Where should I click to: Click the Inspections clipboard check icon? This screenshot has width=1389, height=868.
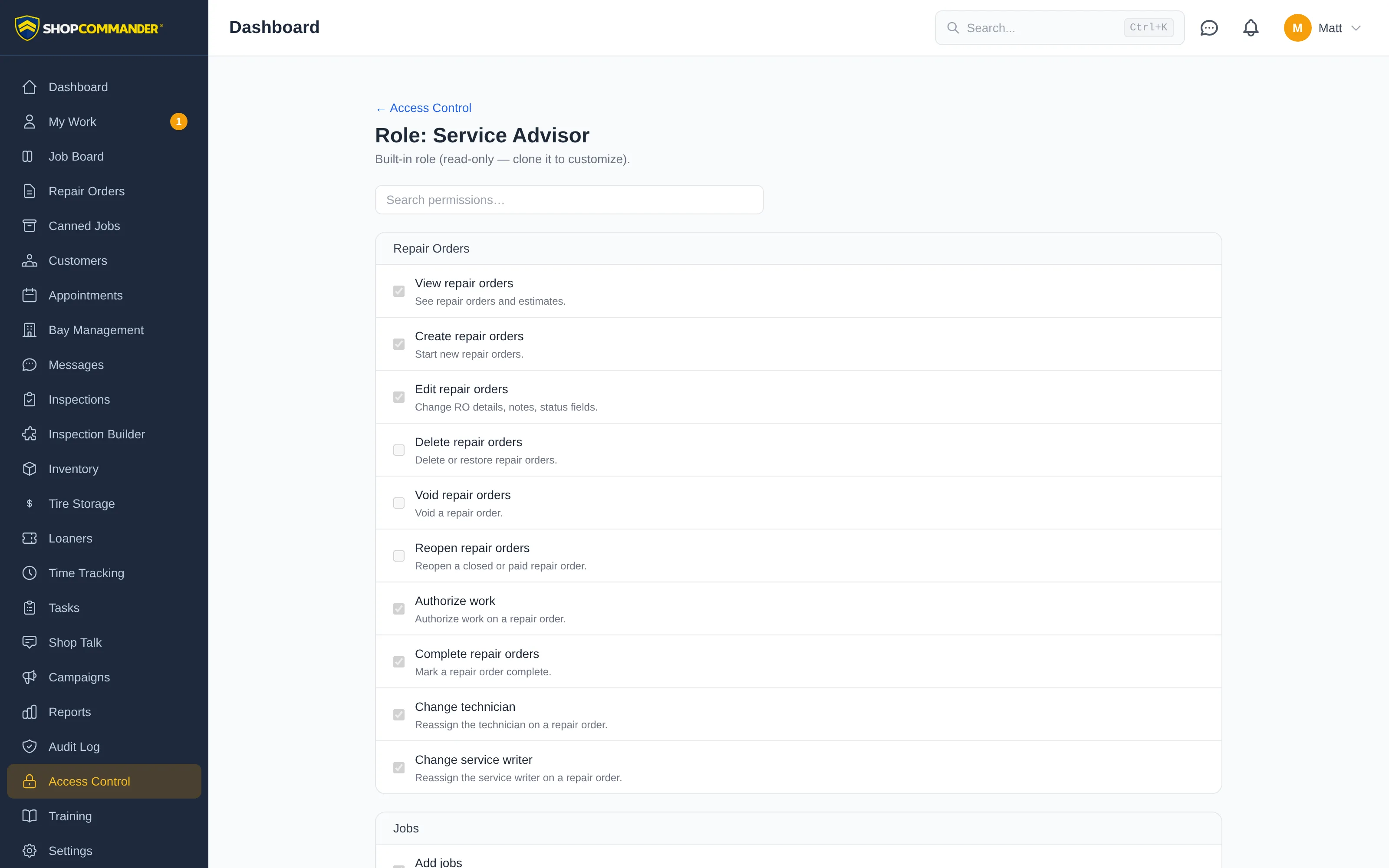point(29,400)
